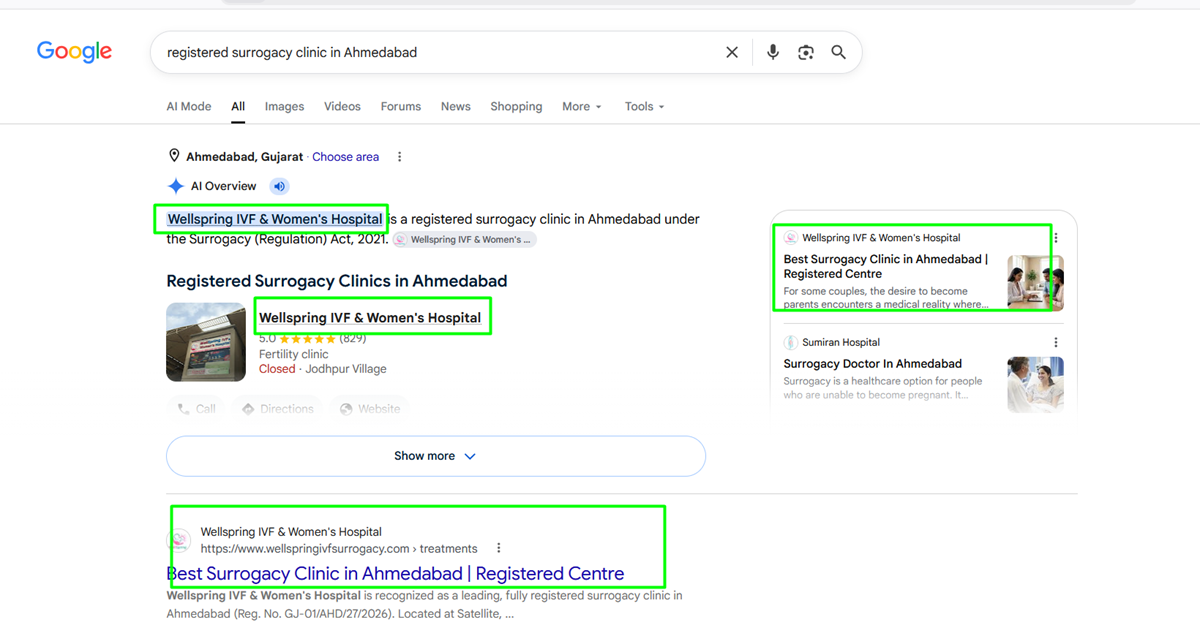1200x625 pixels.
Task: Start voice search with microphone icon
Action: click(x=773, y=52)
